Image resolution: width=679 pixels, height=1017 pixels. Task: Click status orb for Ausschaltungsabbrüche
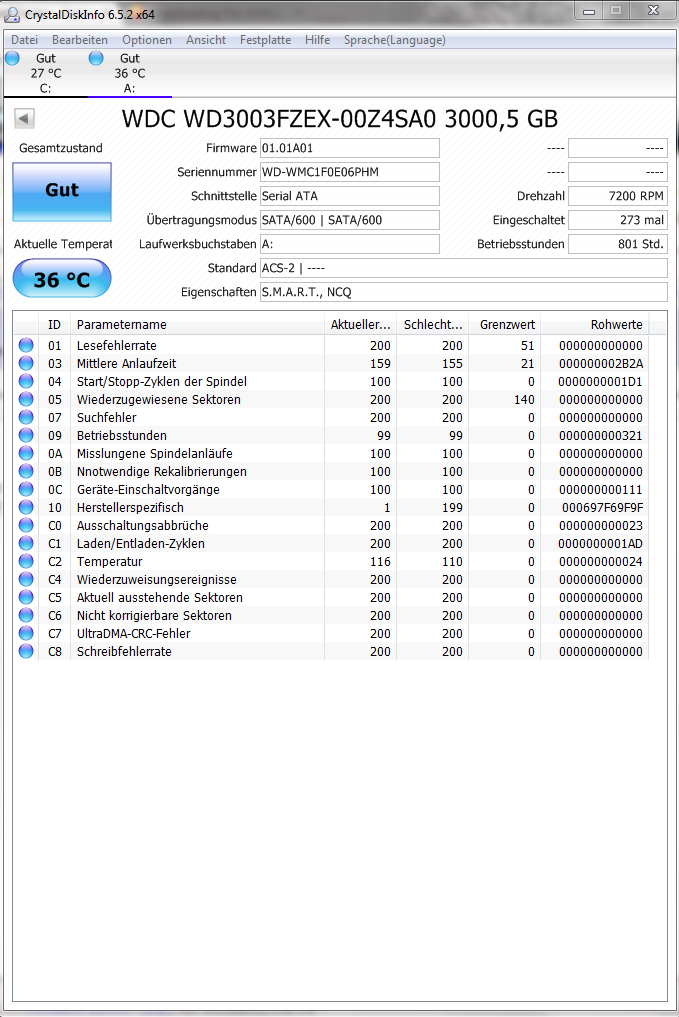click(x=26, y=525)
